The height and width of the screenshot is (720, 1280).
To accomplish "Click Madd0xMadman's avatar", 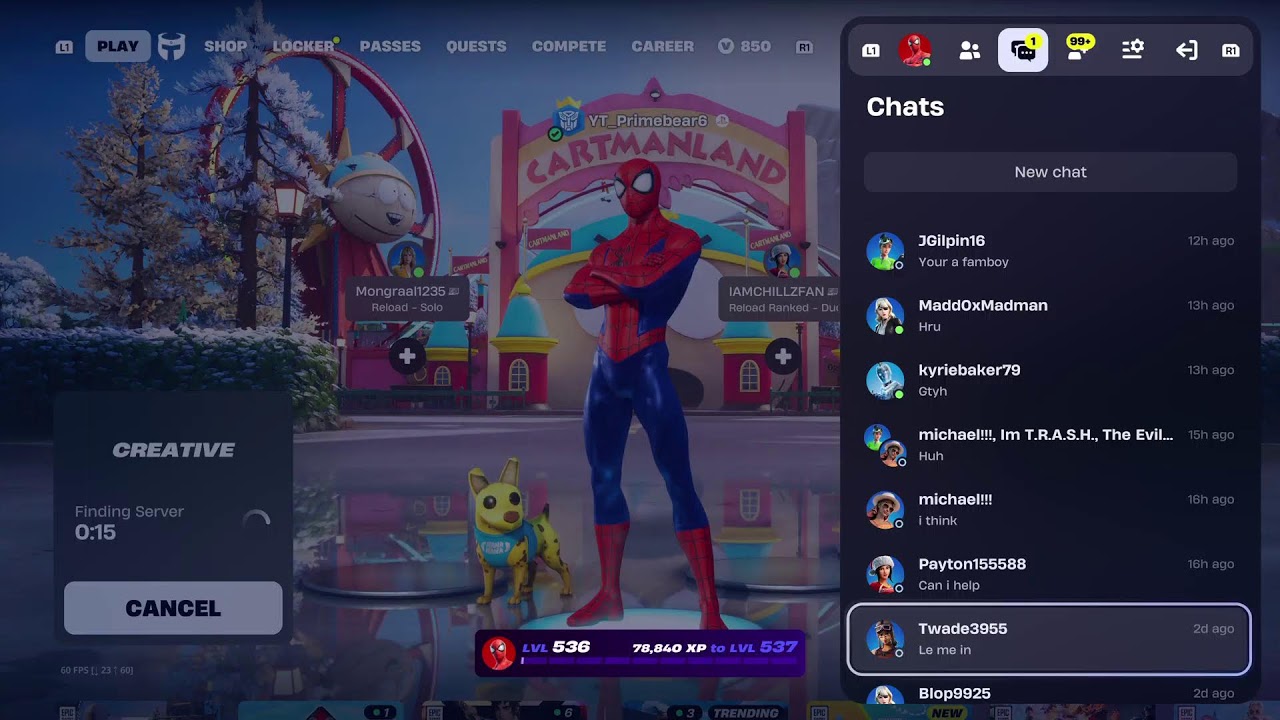I will click(885, 316).
